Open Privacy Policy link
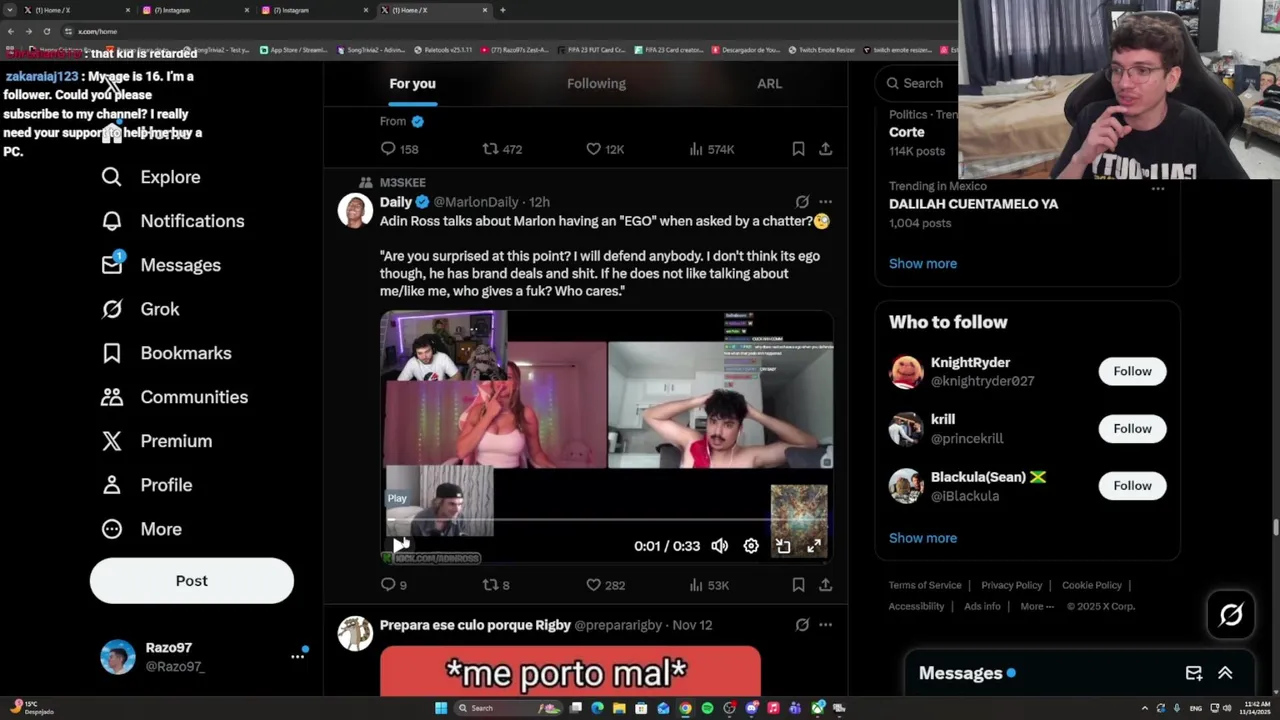The height and width of the screenshot is (720, 1280). tap(1011, 585)
